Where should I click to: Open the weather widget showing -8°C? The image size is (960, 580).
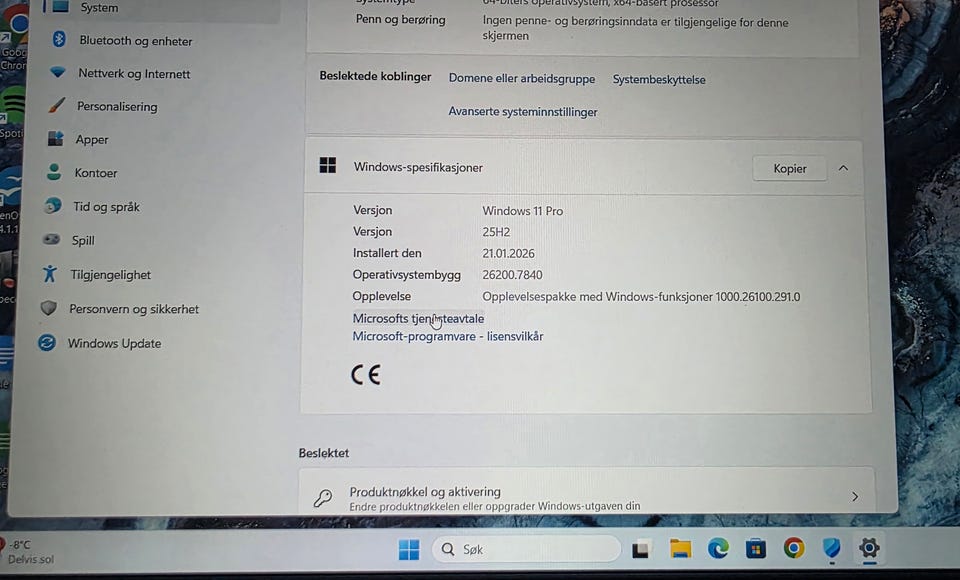pyautogui.click(x=28, y=552)
